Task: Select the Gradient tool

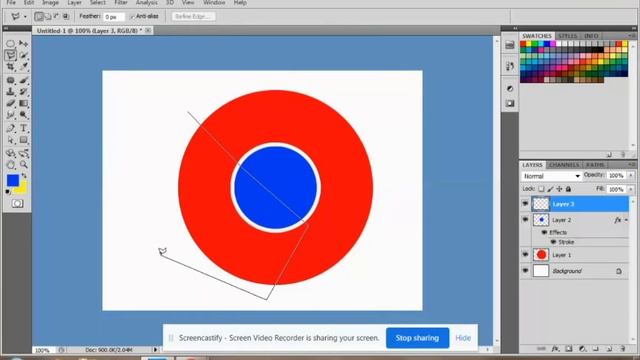Action: coord(24,103)
